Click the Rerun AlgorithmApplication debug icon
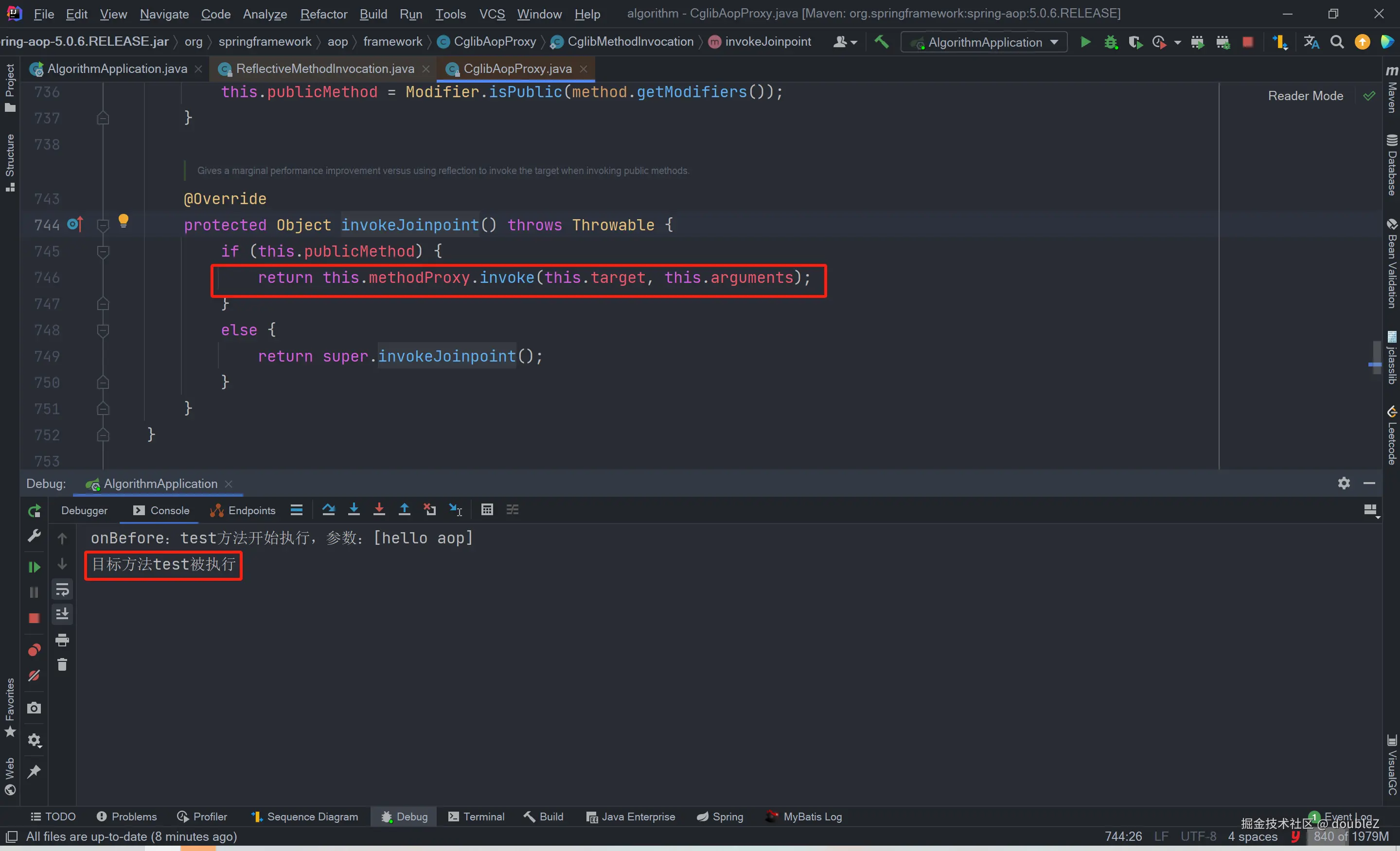Viewport: 1400px width, 851px height. [x=34, y=511]
